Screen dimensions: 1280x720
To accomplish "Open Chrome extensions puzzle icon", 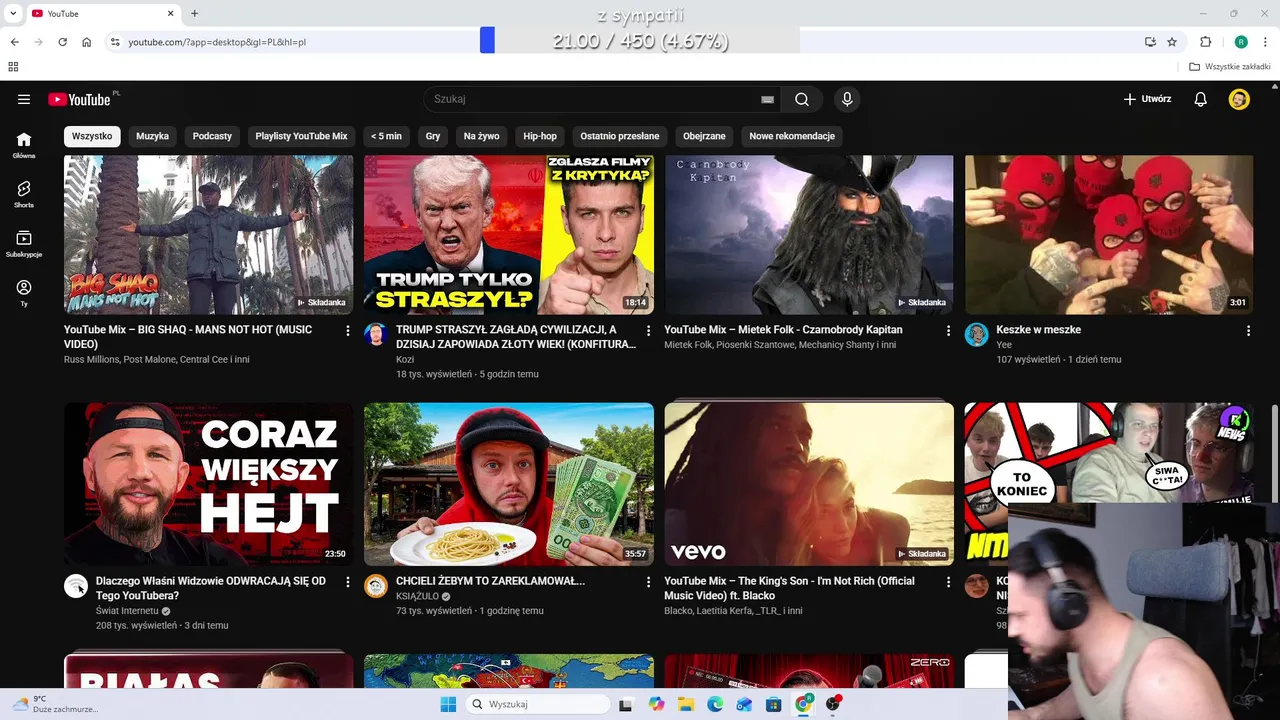I will click(x=1205, y=42).
